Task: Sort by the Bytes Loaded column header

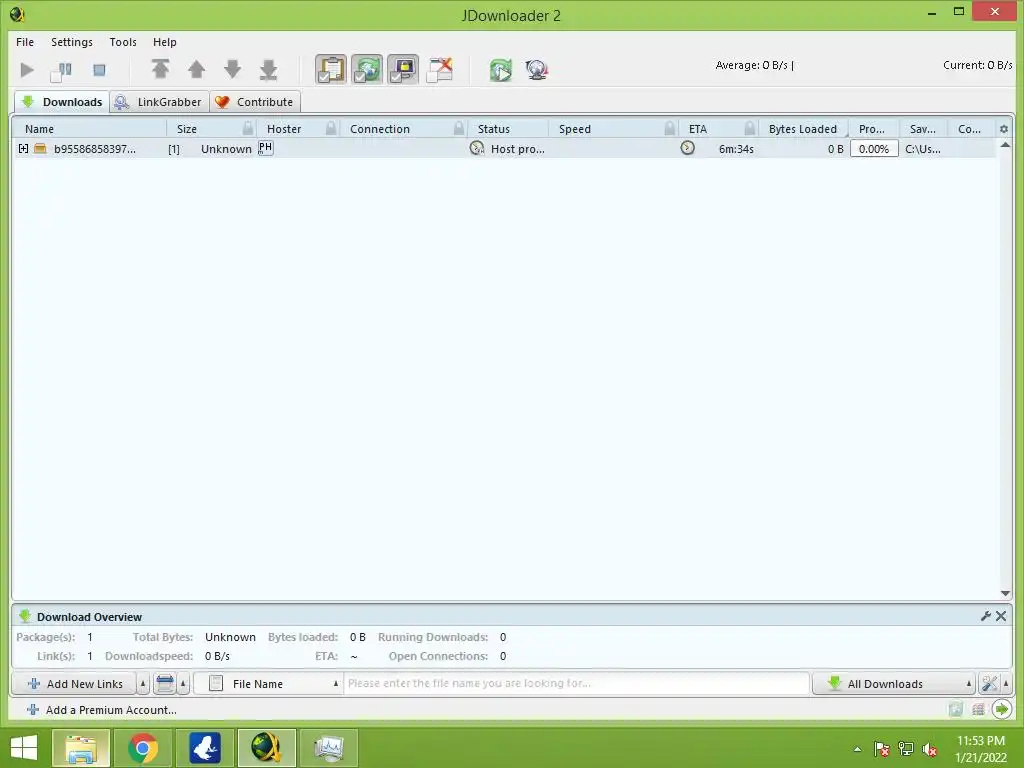Action: pyautogui.click(x=803, y=129)
